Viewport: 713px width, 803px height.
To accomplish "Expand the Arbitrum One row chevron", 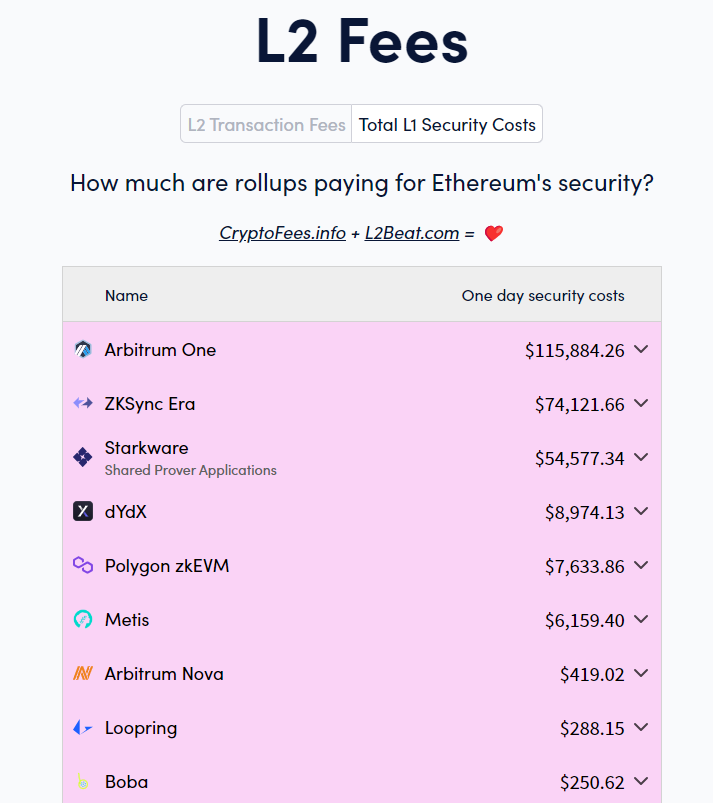I will click(641, 350).
